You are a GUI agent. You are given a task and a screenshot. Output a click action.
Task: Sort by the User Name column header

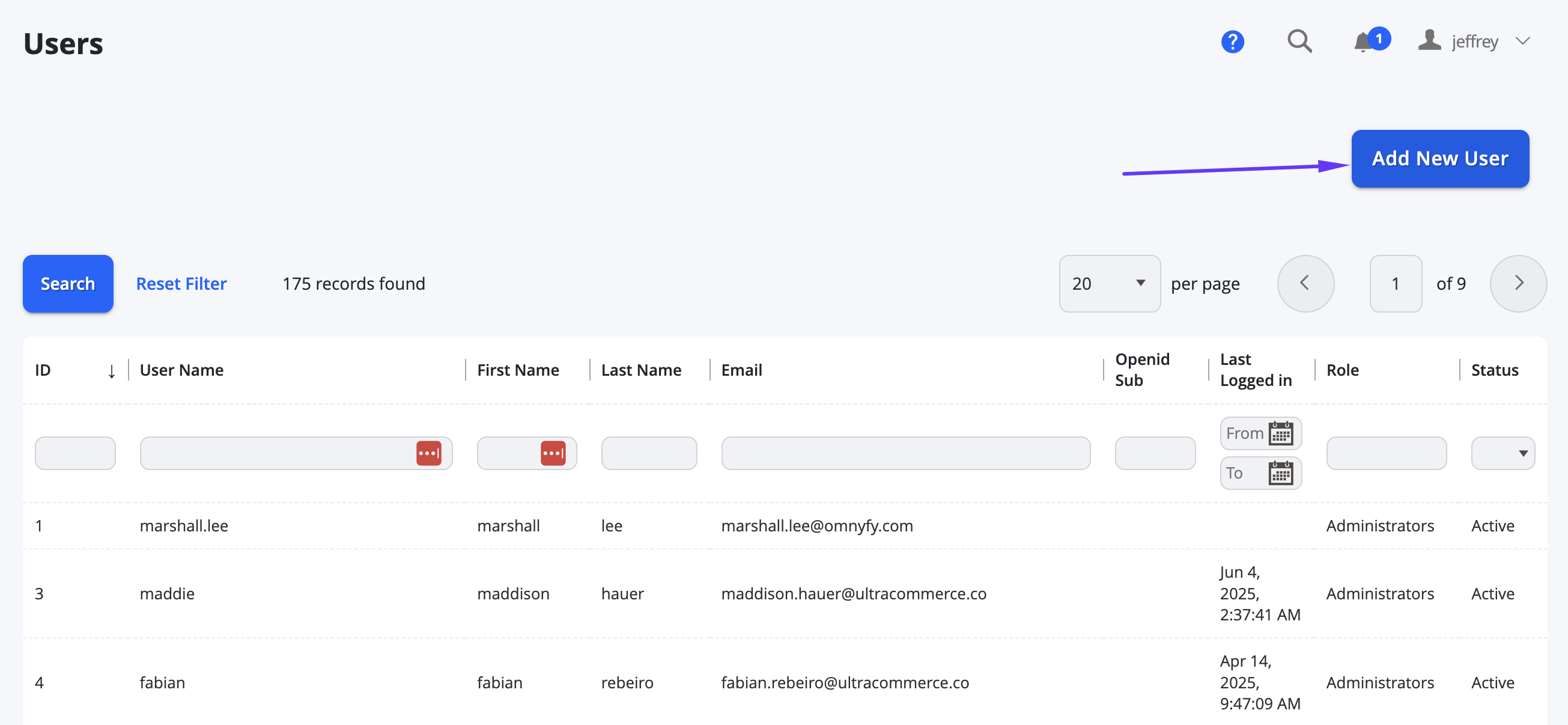point(181,370)
